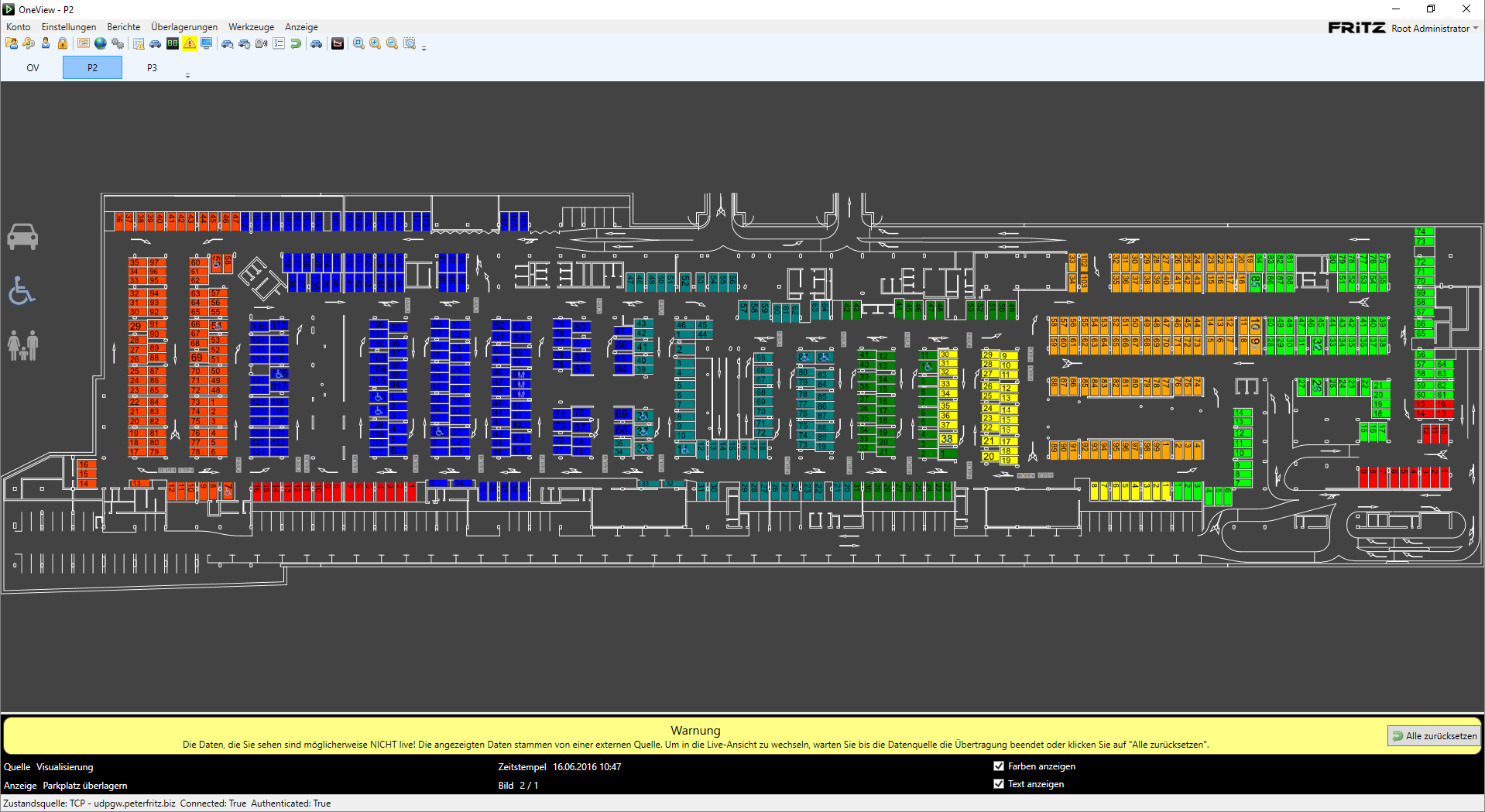Image resolution: width=1485 pixels, height=812 pixels.
Task: Select the wheelchair accessible sidebar icon
Action: tap(22, 291)
